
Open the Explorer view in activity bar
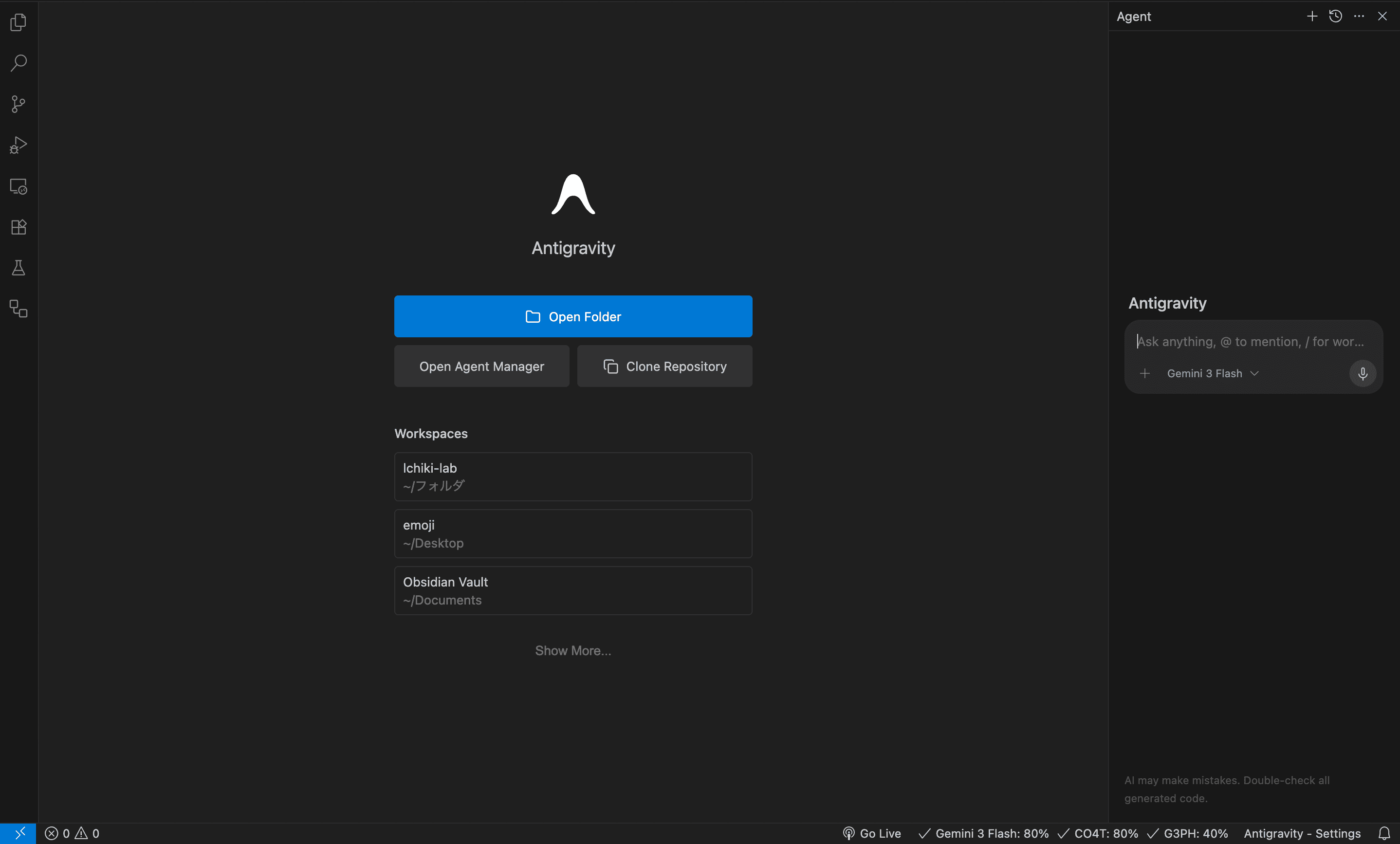coord(19,22)
